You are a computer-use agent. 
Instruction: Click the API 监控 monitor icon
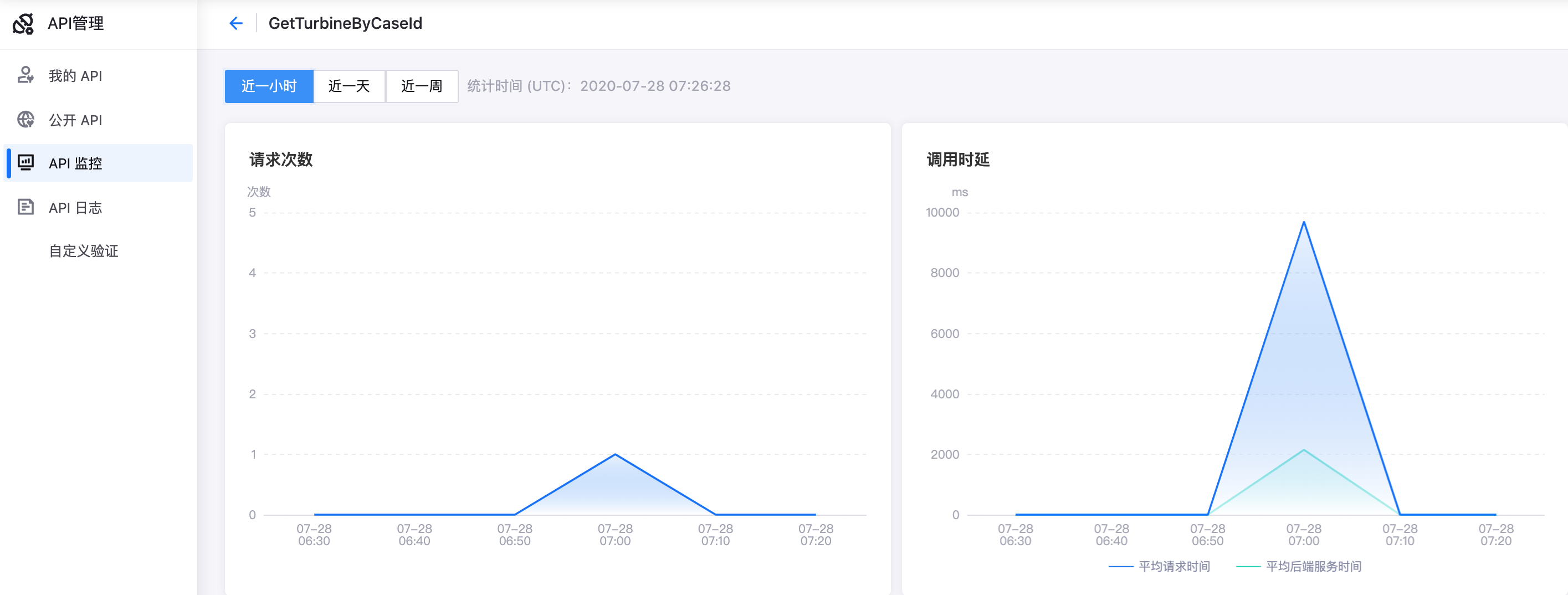pyautogui.click(x=25, y=162)
